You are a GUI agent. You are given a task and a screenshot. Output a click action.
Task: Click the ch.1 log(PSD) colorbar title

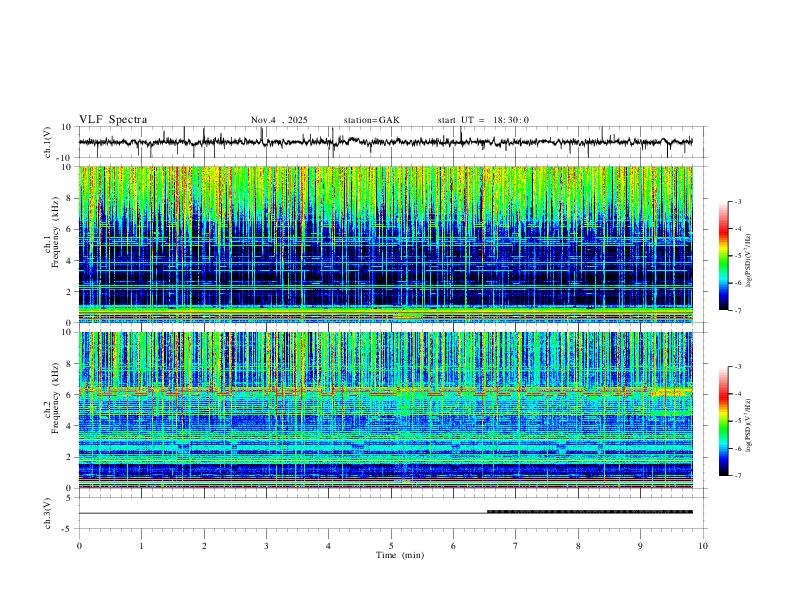(x=749, y=260)
